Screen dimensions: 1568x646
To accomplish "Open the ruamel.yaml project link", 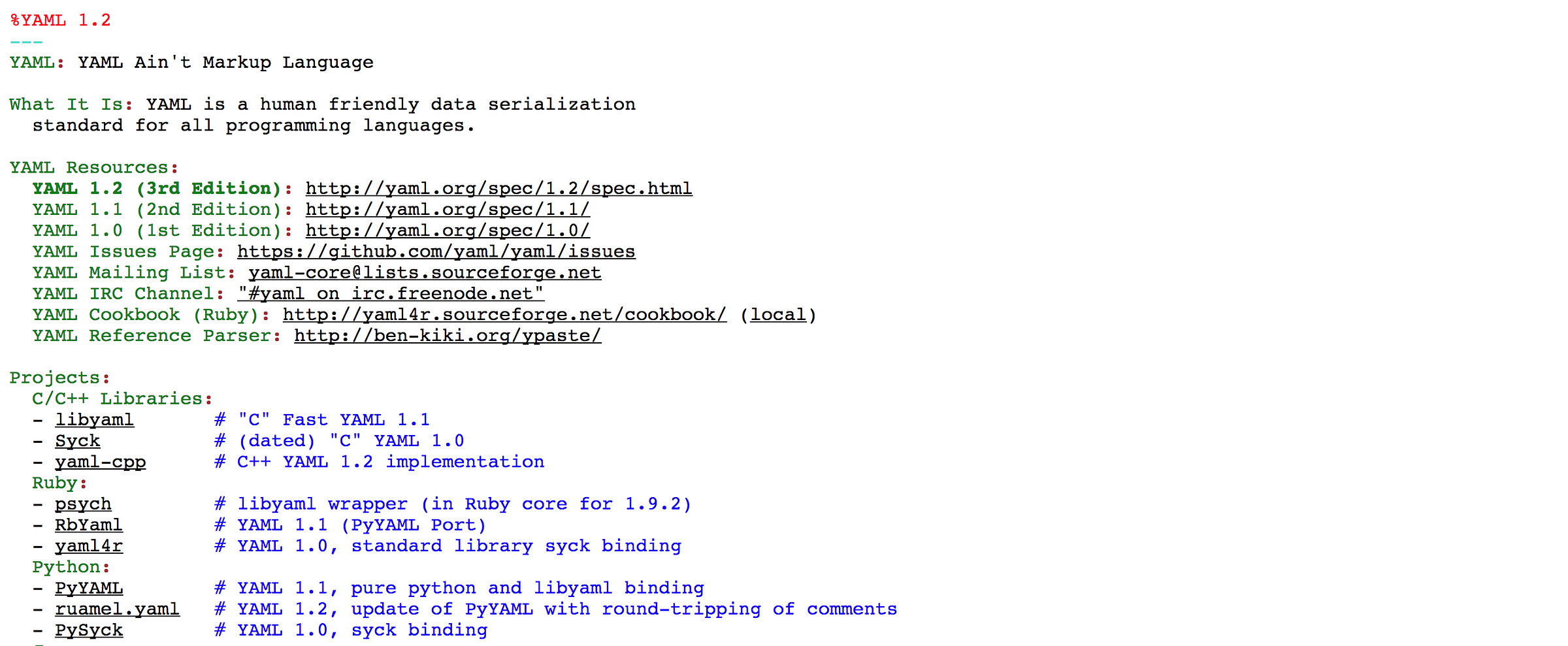I will tap(117, 609).
